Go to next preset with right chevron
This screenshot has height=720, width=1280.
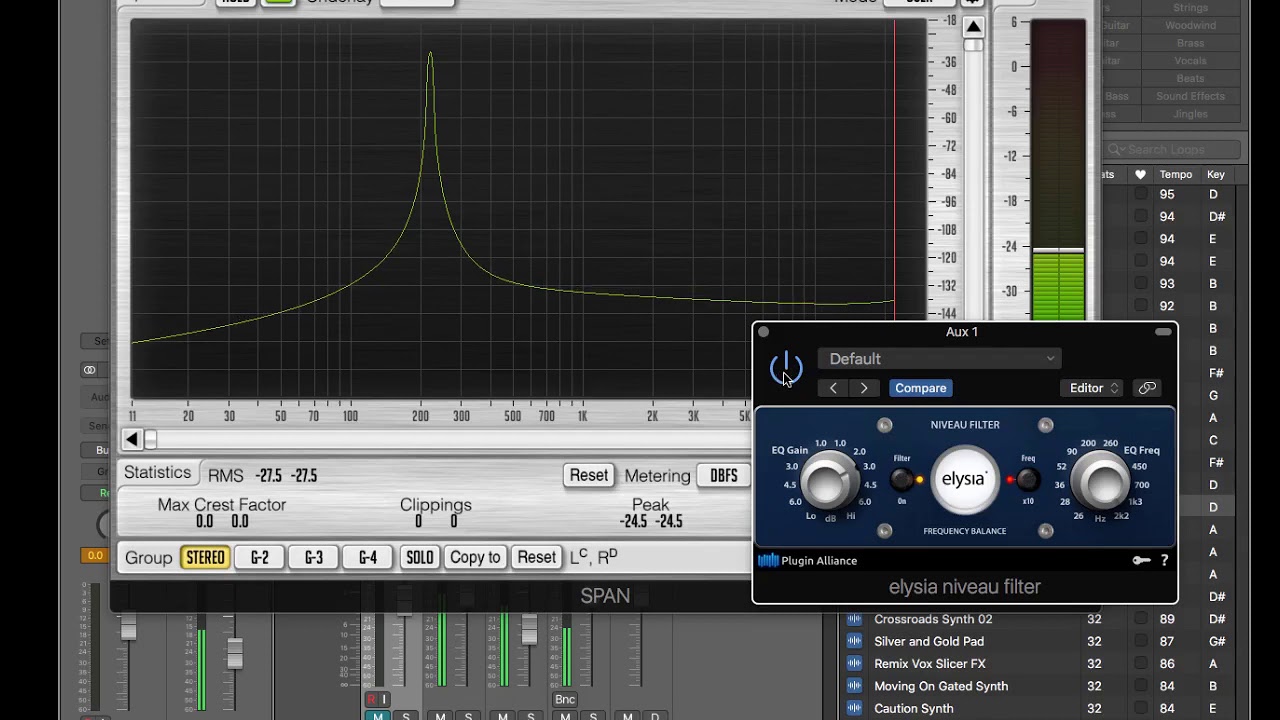[864, 388]
